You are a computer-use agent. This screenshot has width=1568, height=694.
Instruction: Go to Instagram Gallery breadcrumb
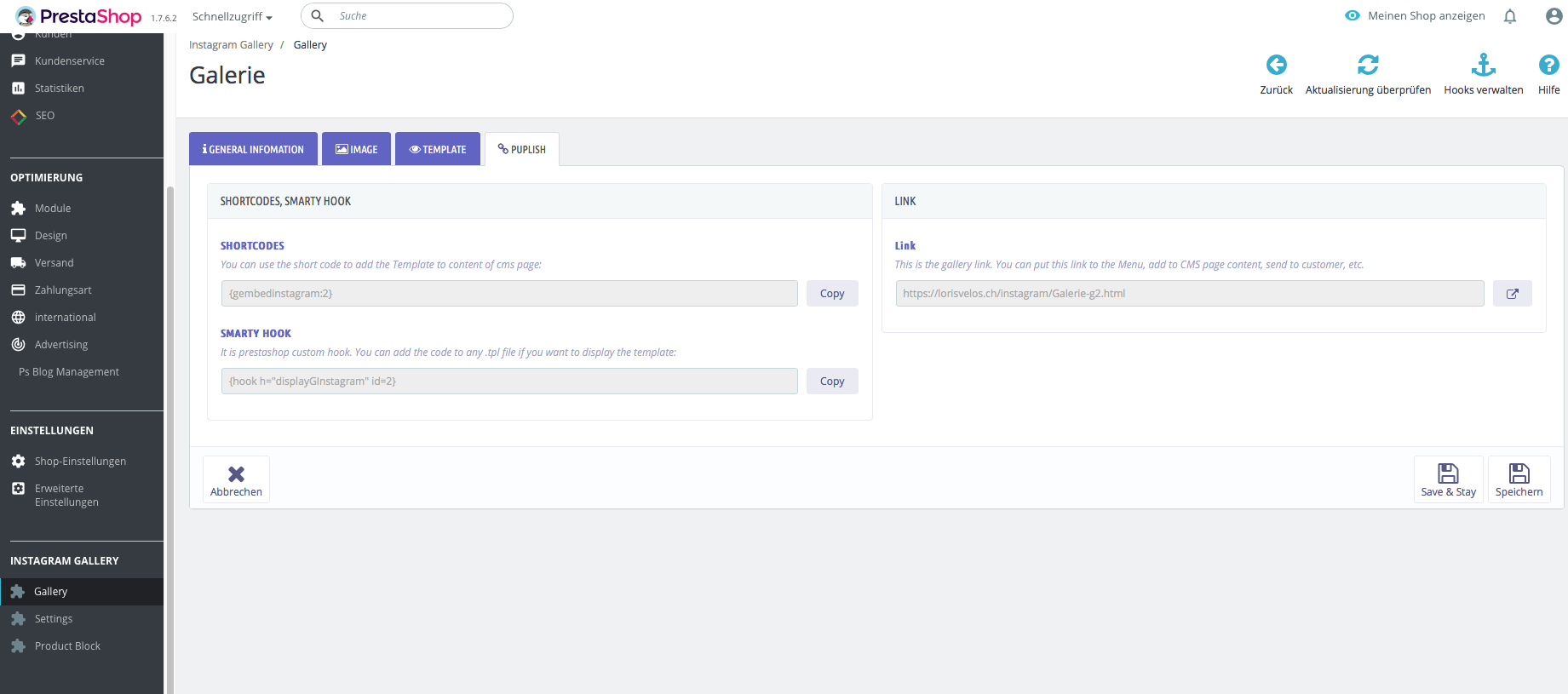point(231,45)
